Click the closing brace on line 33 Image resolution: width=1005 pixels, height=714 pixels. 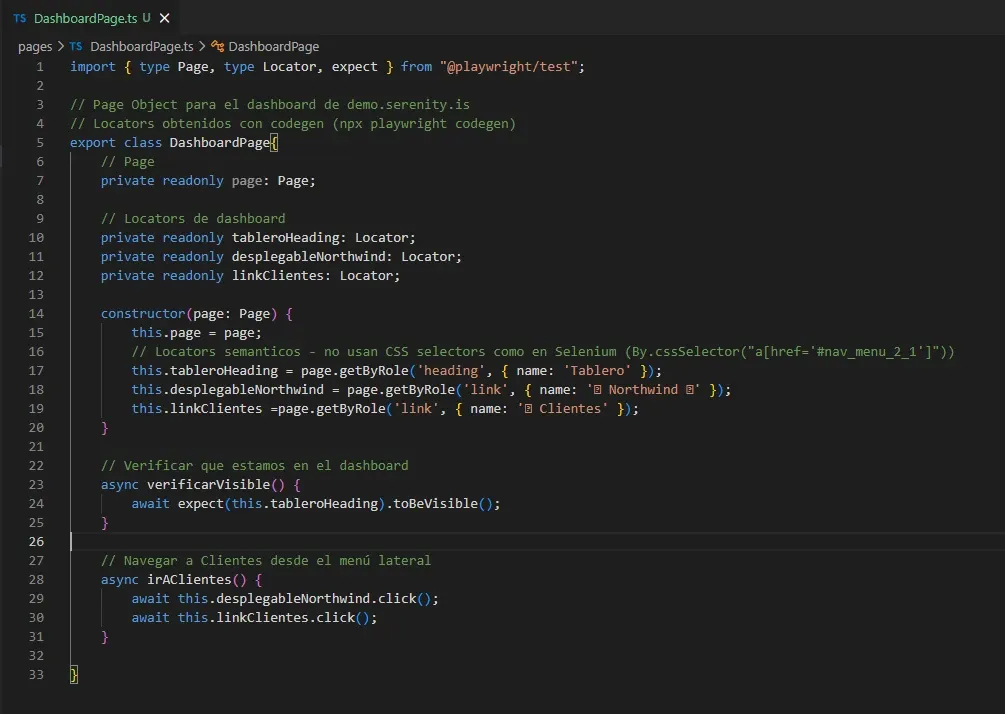coord(72,674)
